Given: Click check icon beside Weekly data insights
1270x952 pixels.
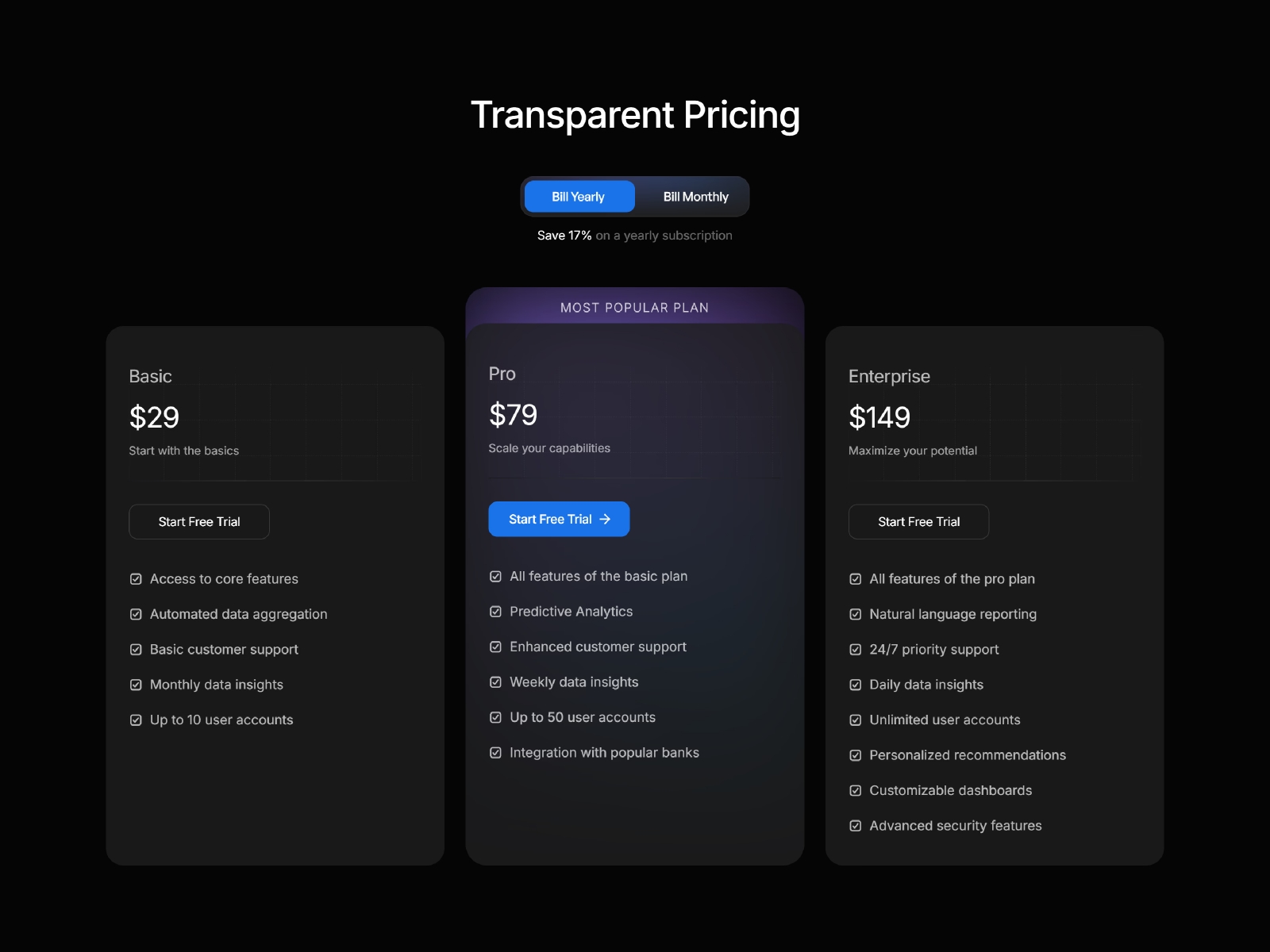Looking at the screenshot, I should click(x=495, y=682).
